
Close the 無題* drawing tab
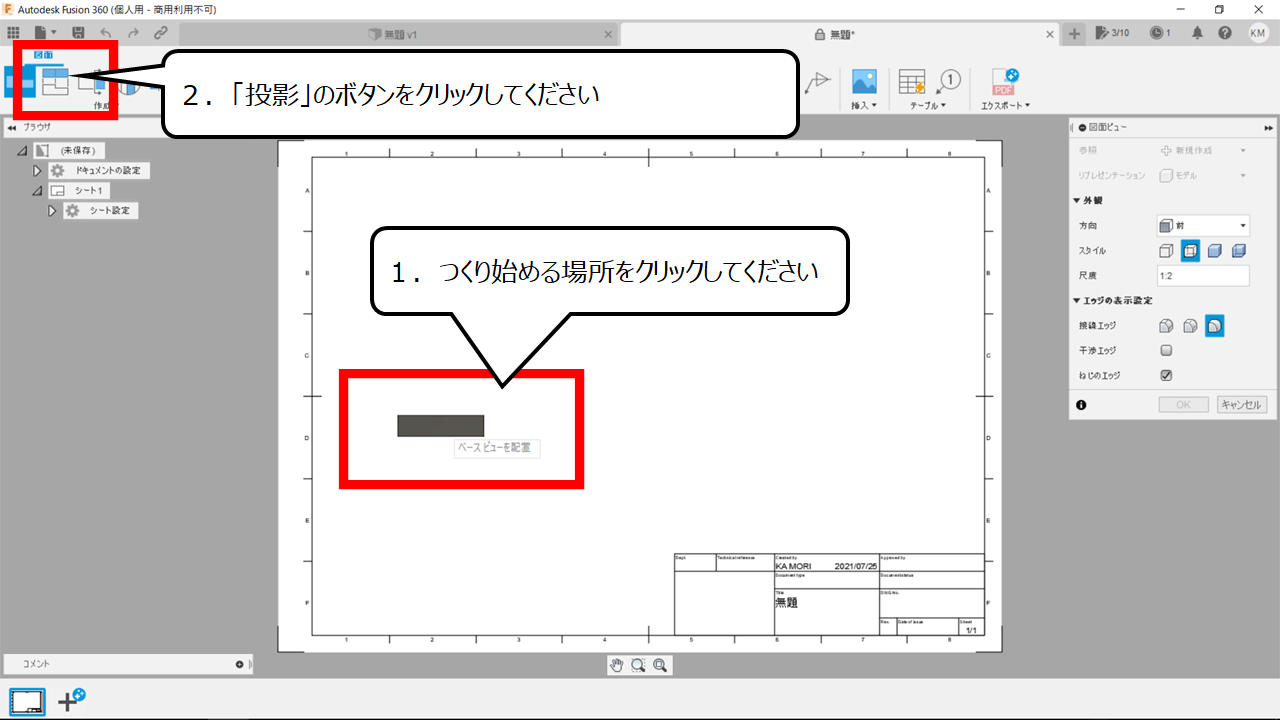click(1050, 34)
